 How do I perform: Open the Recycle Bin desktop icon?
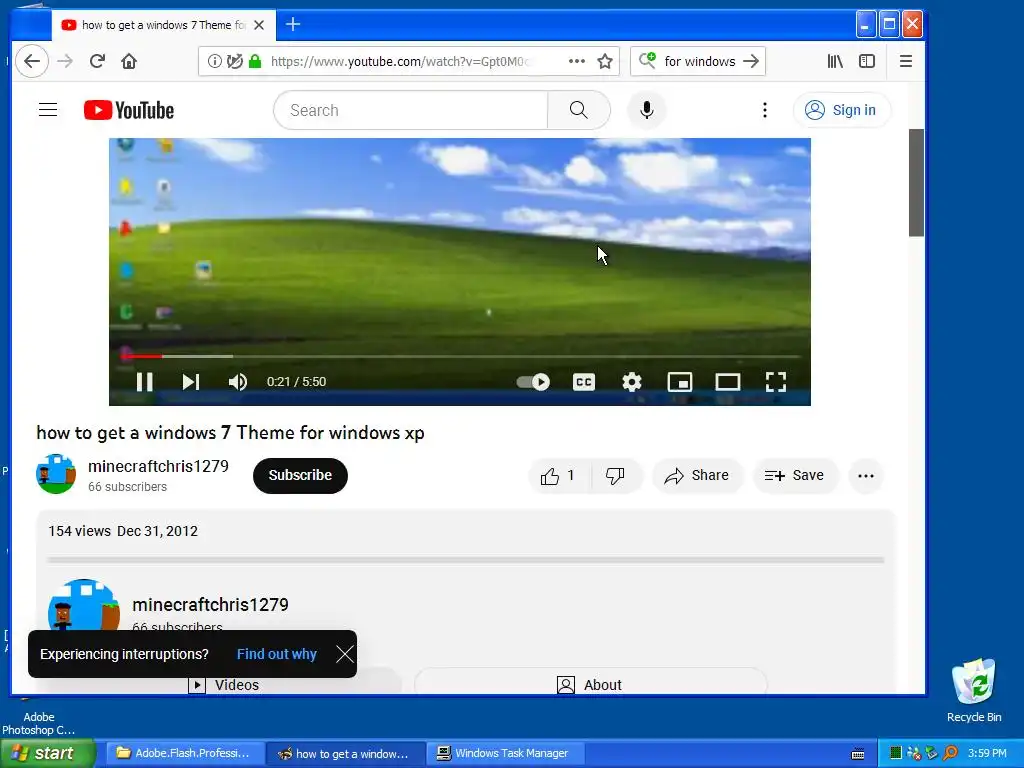974,690
